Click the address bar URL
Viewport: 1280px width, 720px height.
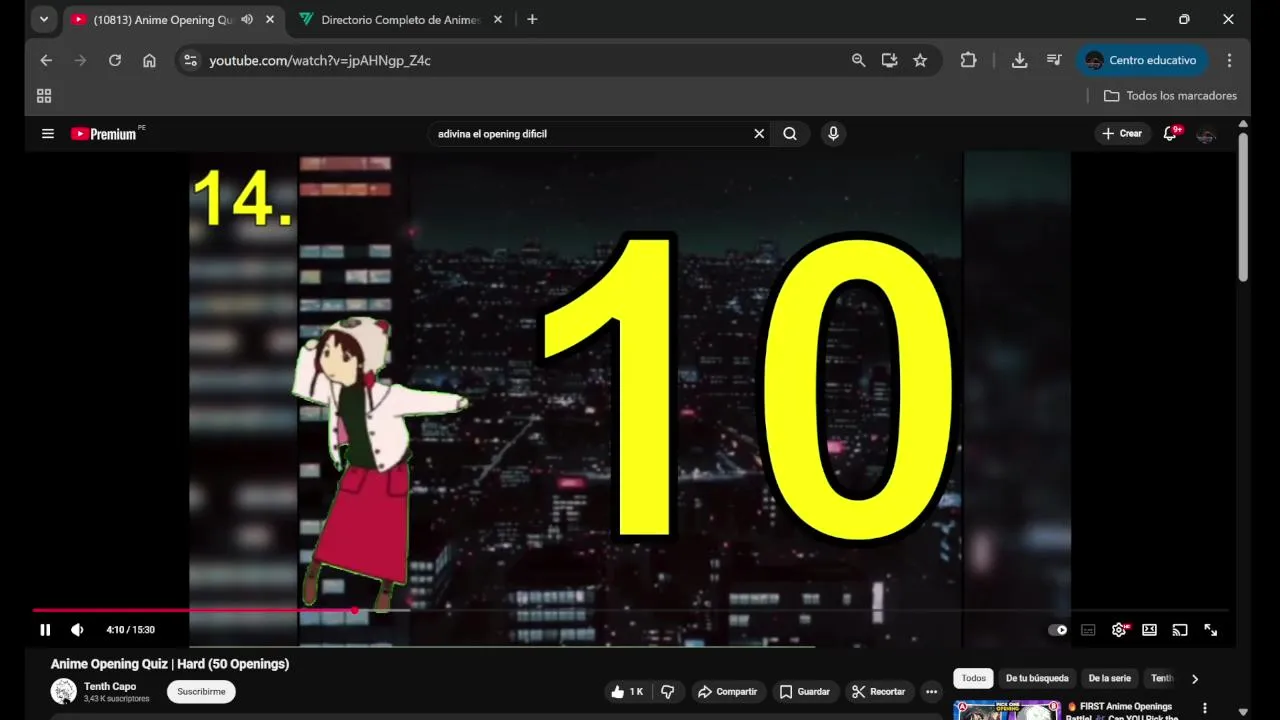pos(320,60)
